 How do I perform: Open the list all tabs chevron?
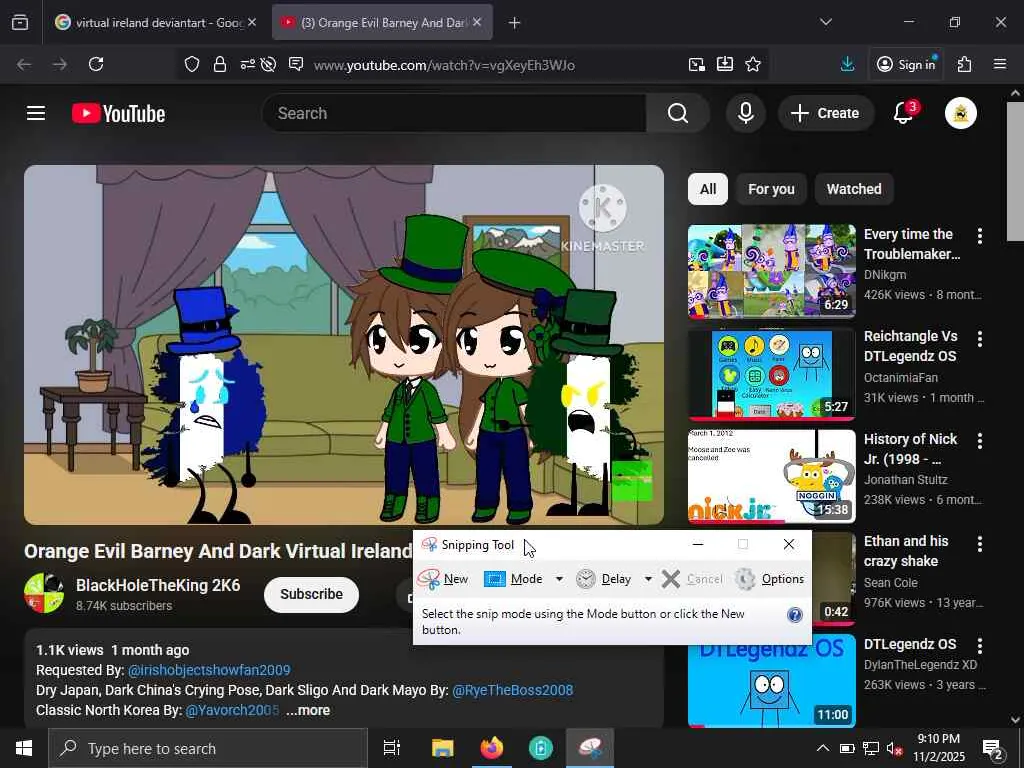[x=825, y=22]
